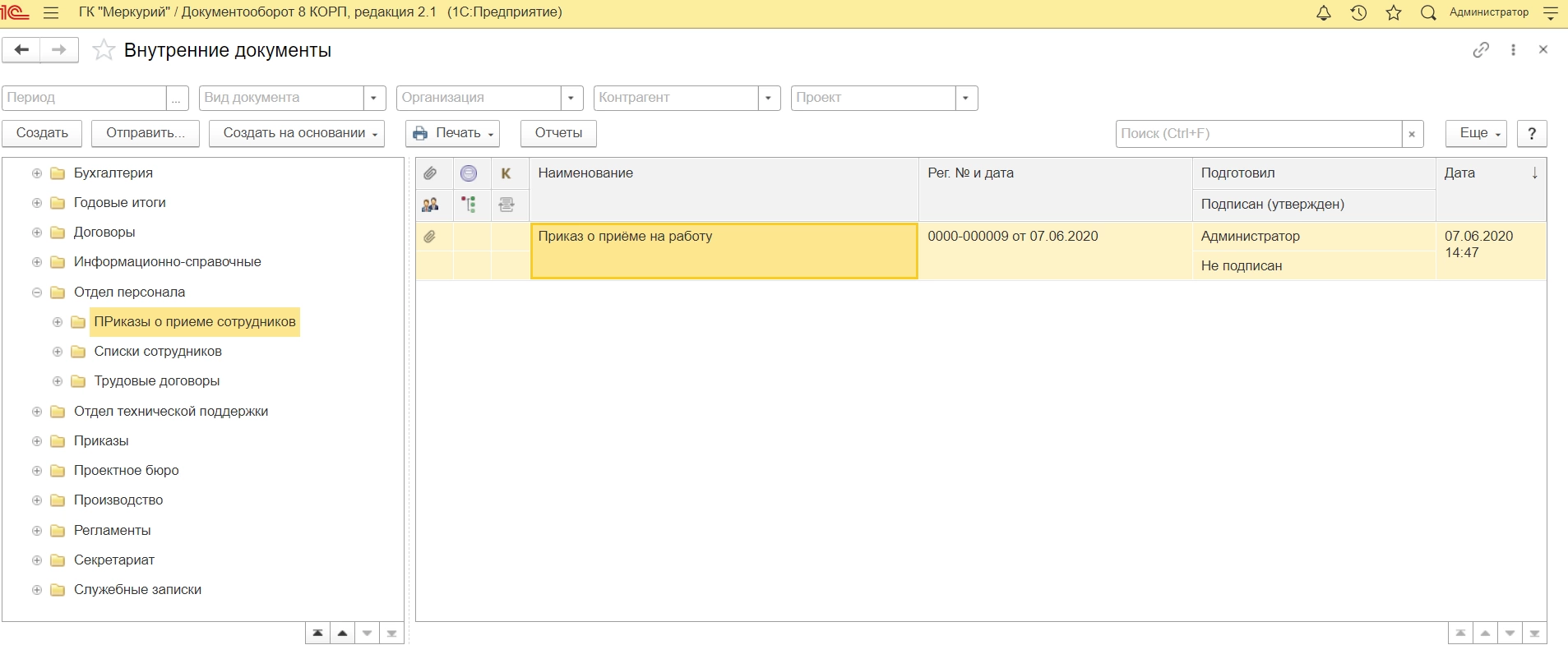Select the Служебные записки folder

pos(137,590)
